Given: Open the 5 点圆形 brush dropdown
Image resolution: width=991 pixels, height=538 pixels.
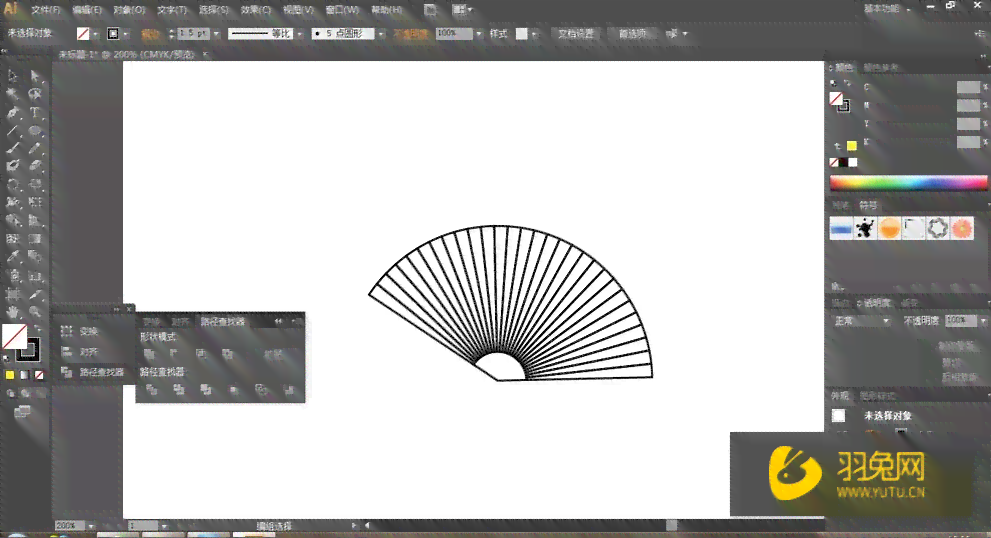Looking at the screenshot, I should click(x=381, y=34).
